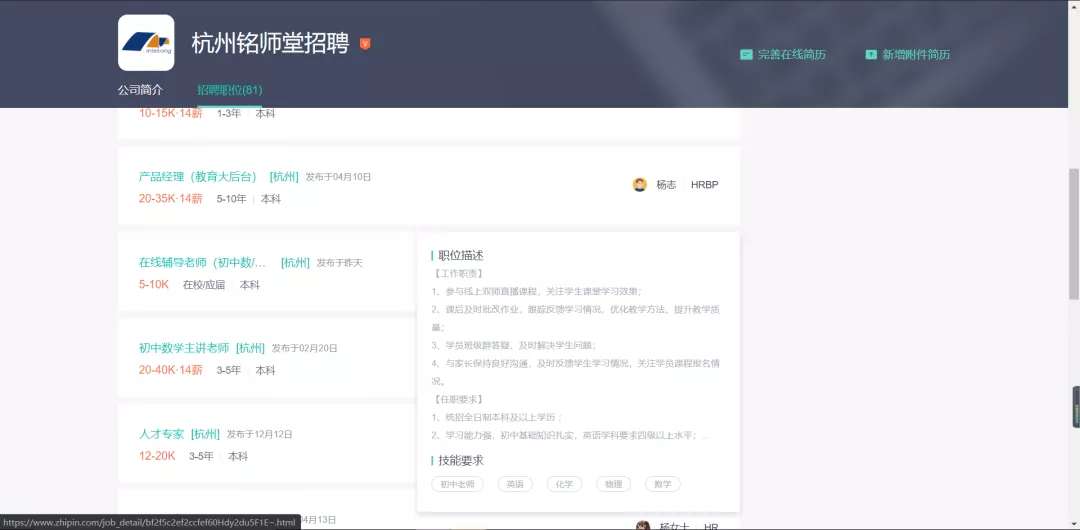The width and height of the screenshot is (1080, 530).
Task: Click recruiter name 杨志
Action: coord(666,185)
